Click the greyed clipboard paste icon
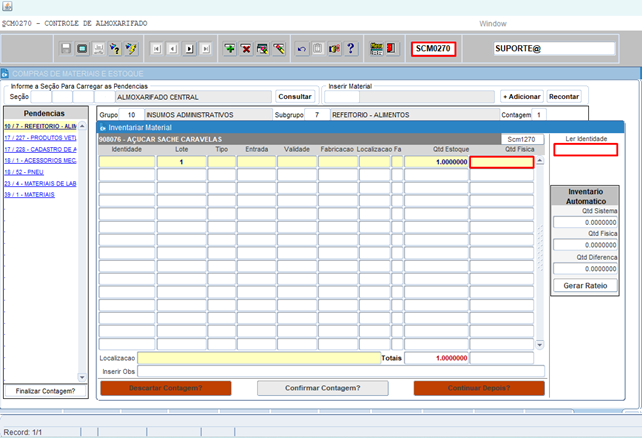The width and height of the screenshot is (642, 438). pos(318,49)
